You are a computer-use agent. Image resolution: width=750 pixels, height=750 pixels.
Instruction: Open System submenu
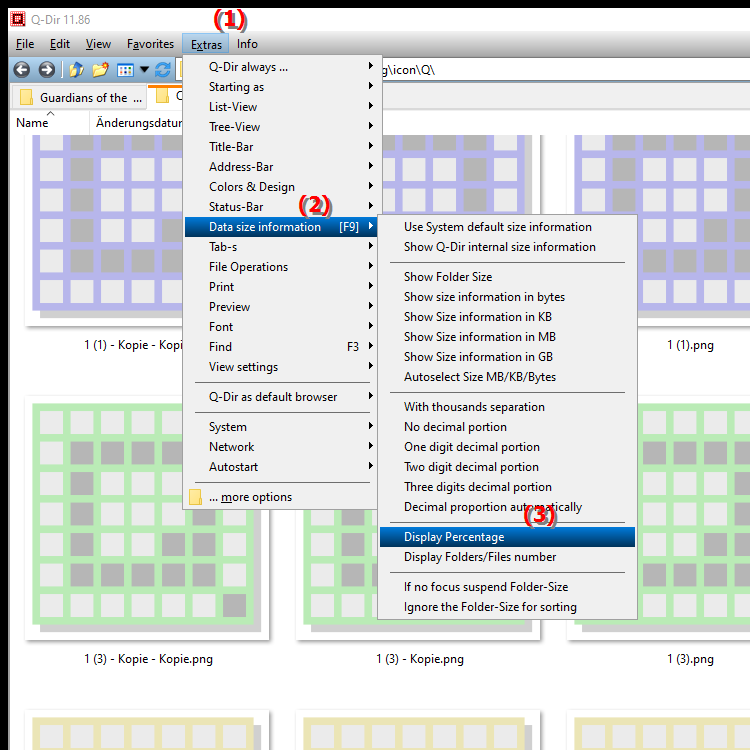[x=281, y=427]
